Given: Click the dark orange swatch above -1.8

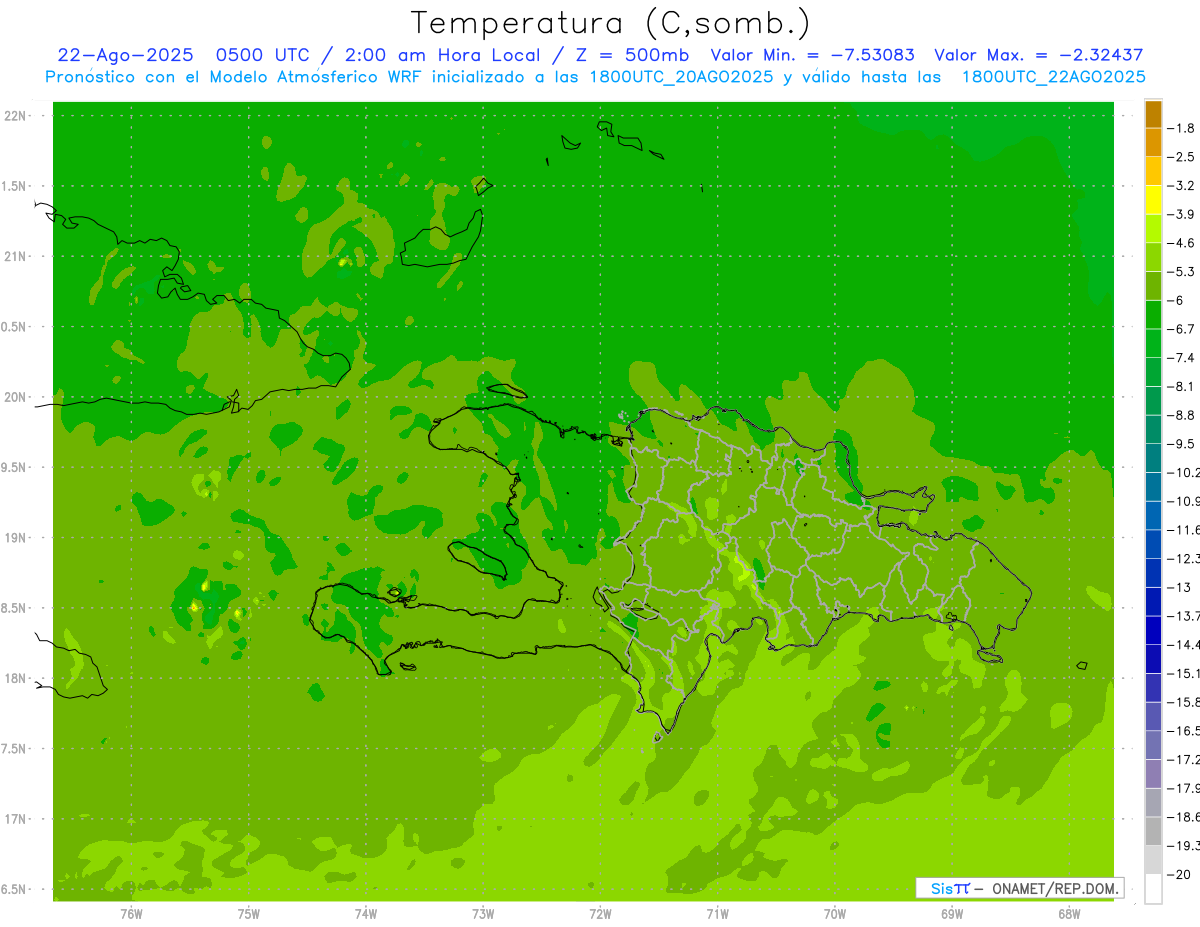Looking at the screenshot, I should pyautogui.click(x=1153, y=114).
